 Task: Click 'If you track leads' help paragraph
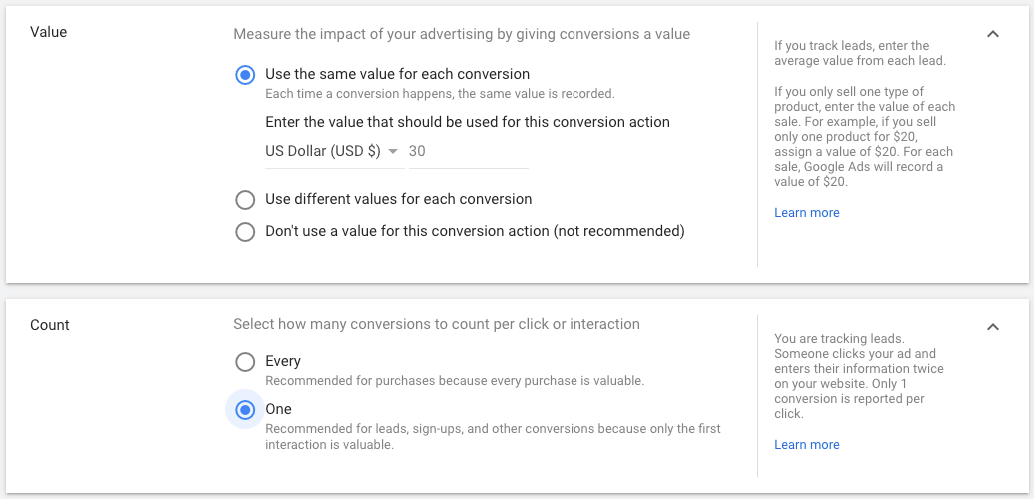tap(851, 53)
